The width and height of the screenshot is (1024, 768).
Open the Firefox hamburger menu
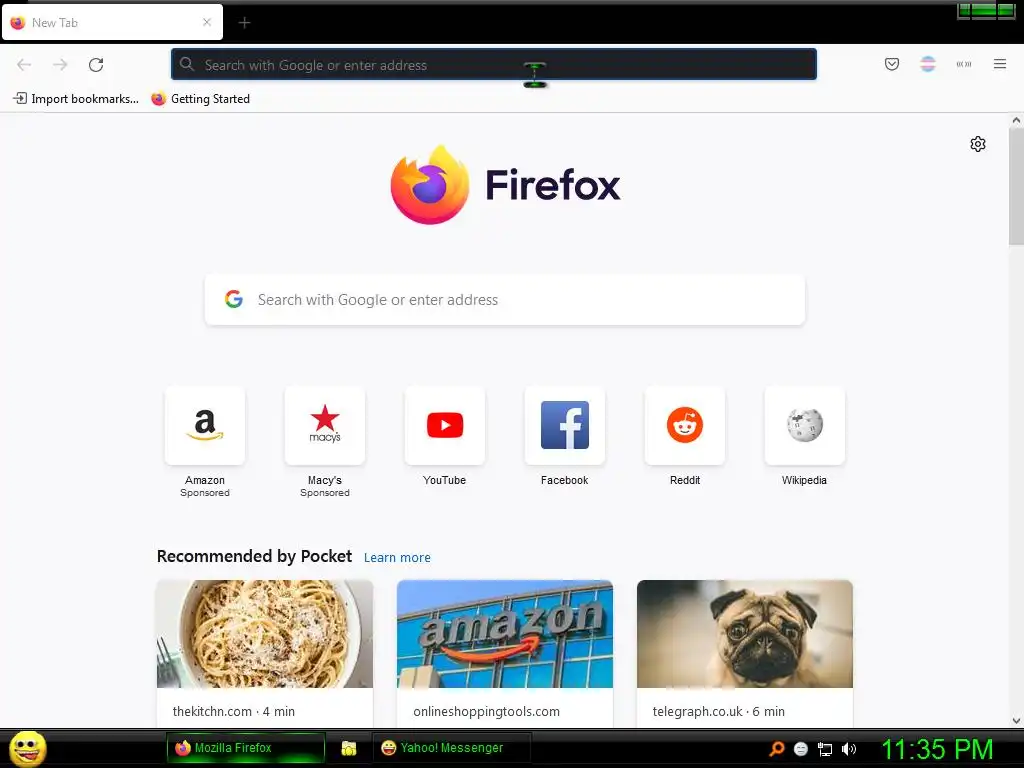(1000, 64)
